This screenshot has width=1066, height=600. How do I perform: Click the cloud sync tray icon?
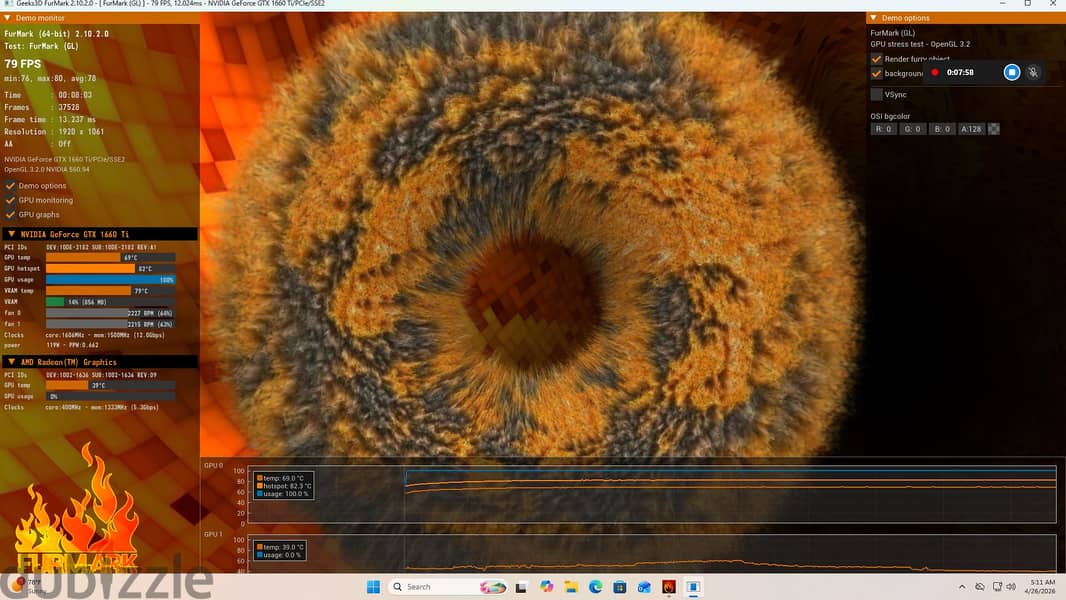point(980,586)
